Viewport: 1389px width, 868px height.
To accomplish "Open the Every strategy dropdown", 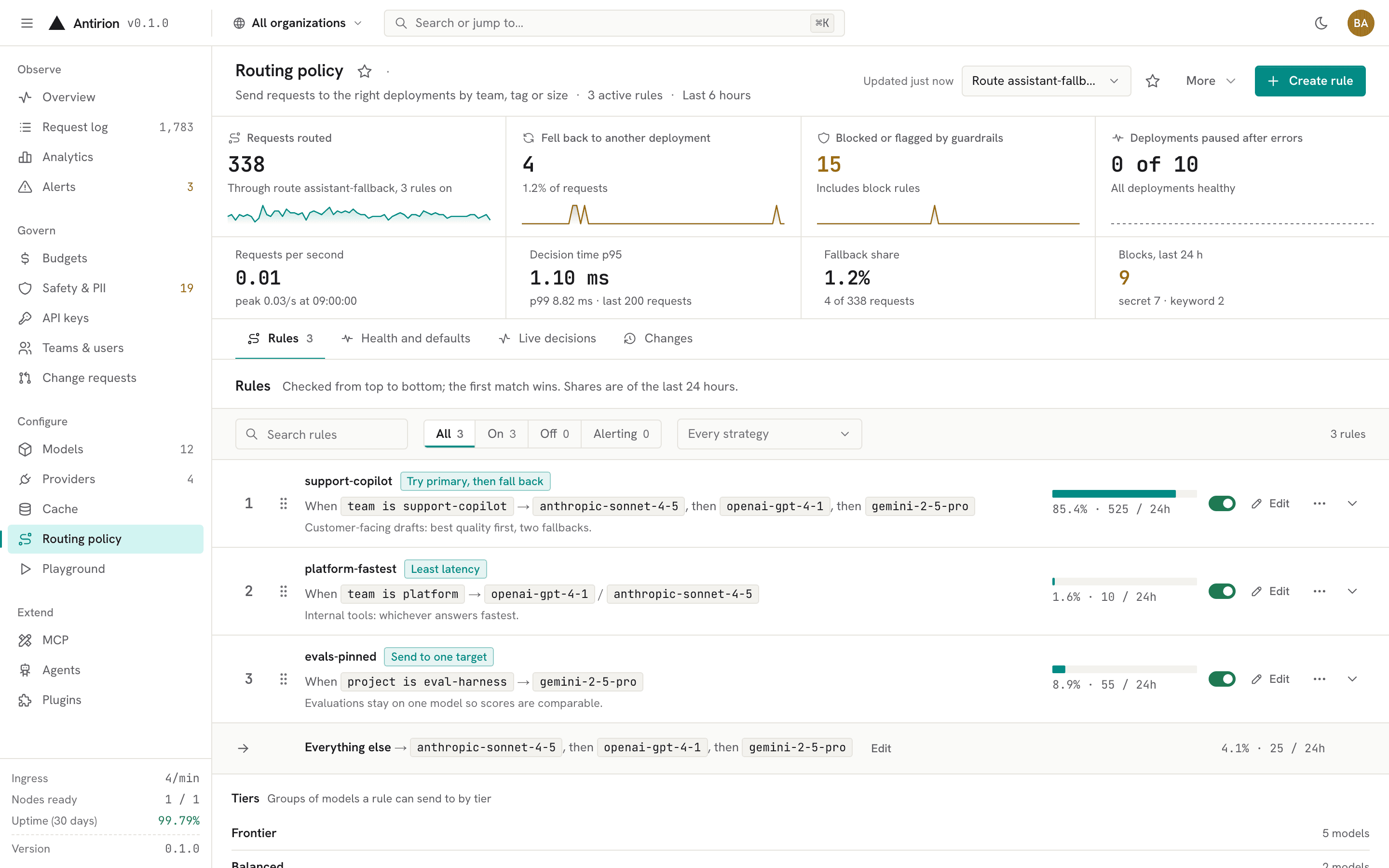I will (769, 434).
